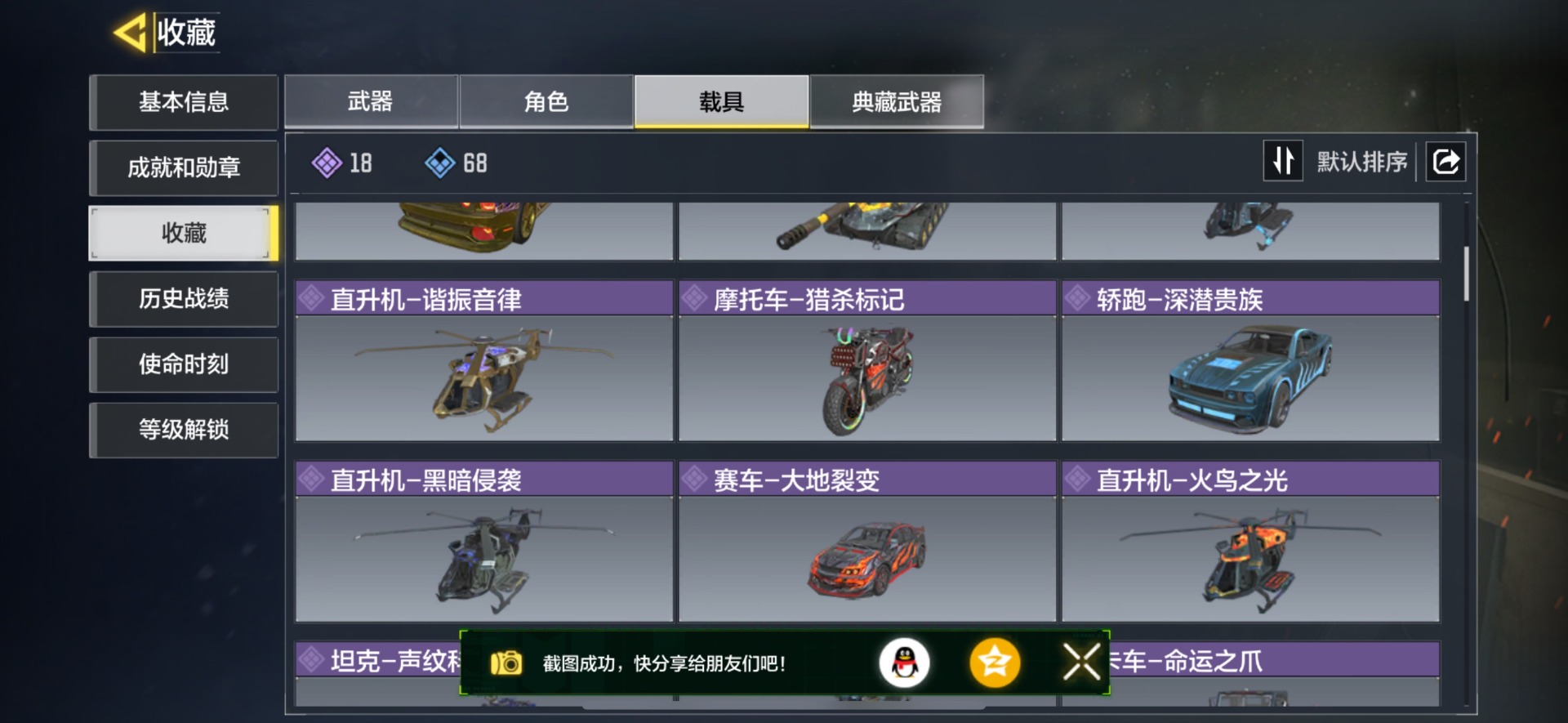
Task: Share screenshot via QQ penguin icon
Action: [x=904, y=663]
